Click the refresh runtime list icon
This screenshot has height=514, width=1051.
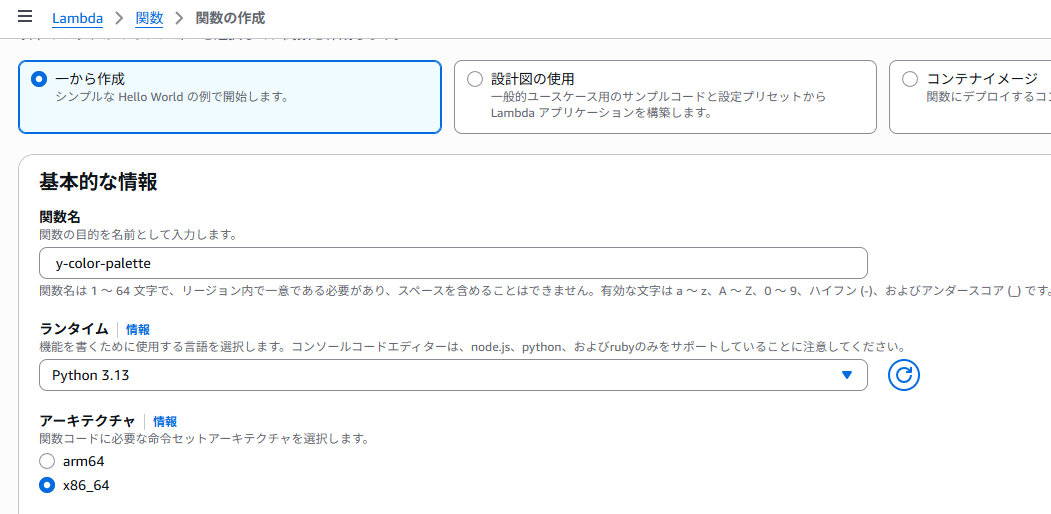(x=903, y=375)
